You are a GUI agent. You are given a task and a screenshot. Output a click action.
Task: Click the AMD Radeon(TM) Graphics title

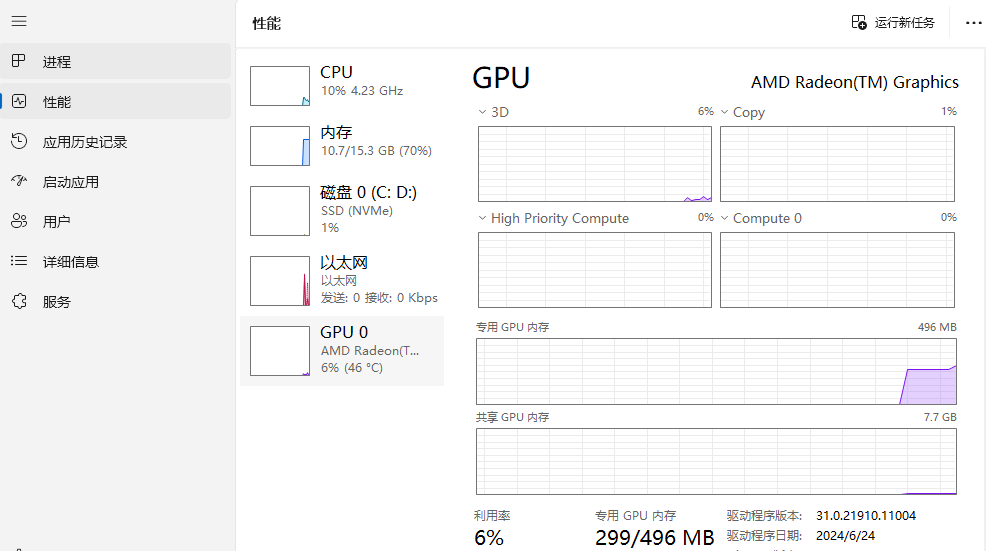855,82
